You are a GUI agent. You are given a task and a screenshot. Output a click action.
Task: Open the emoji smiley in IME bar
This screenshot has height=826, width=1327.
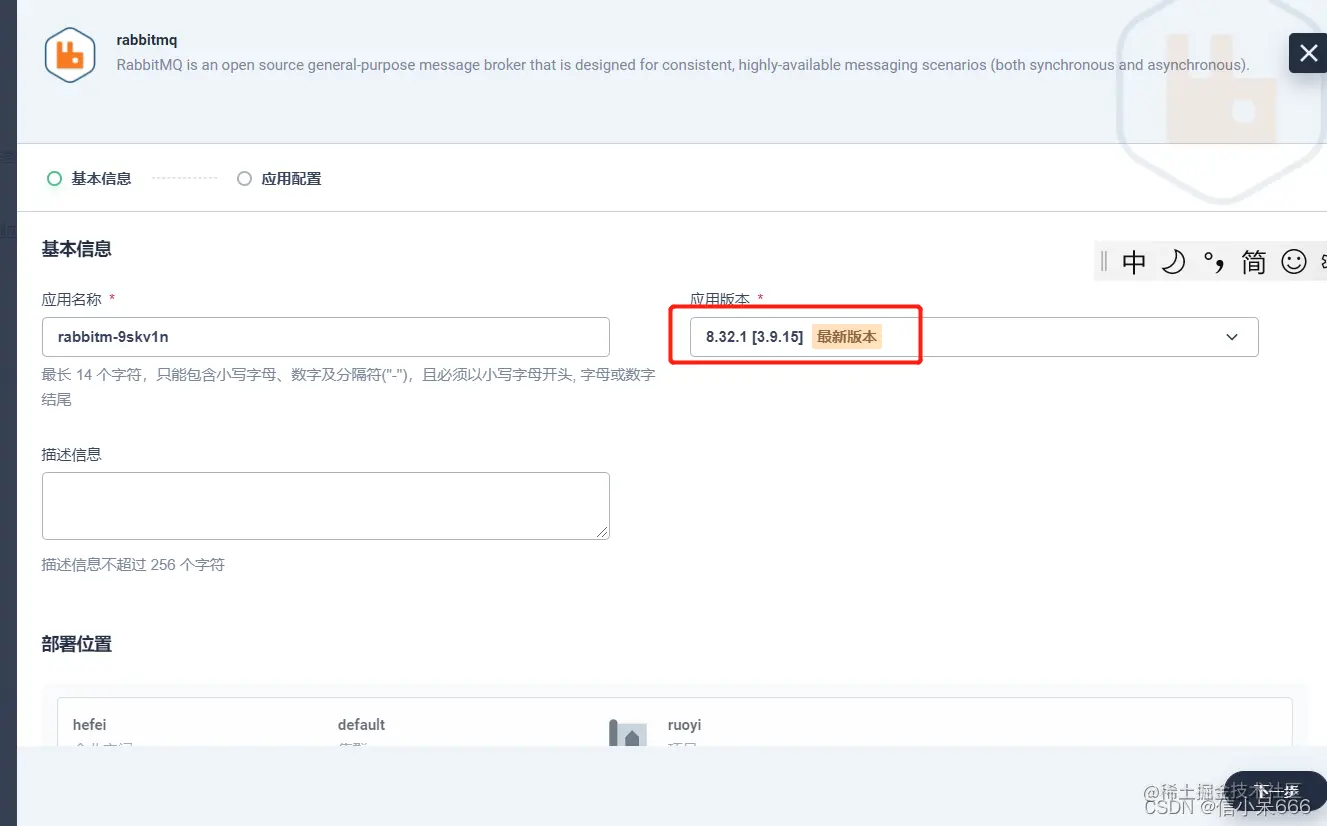pyautogui.click(x=1294, y=262)
